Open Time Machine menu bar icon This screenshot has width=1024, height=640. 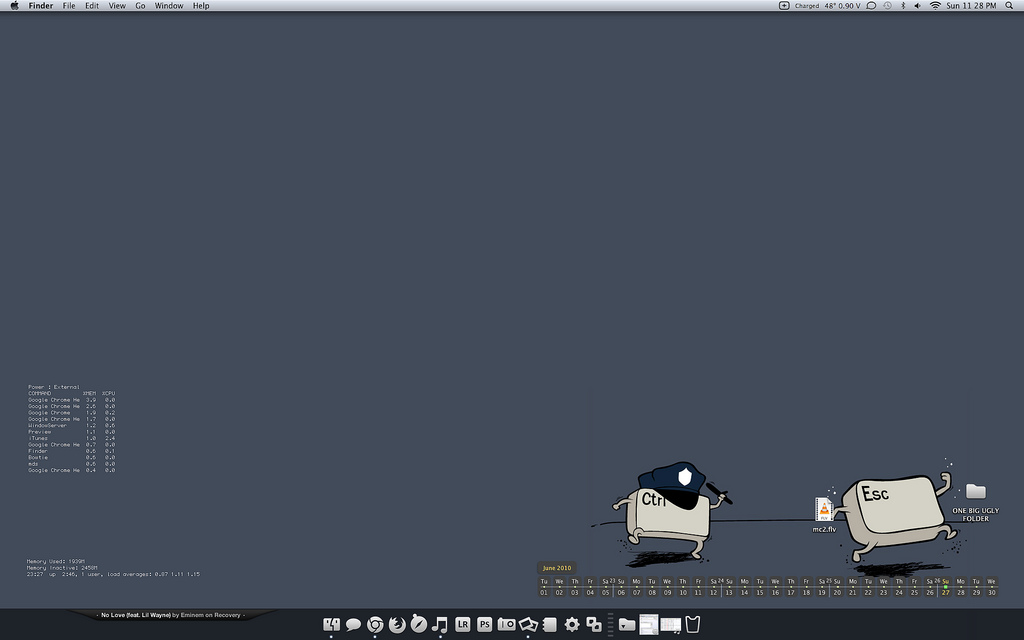(888, 6)
